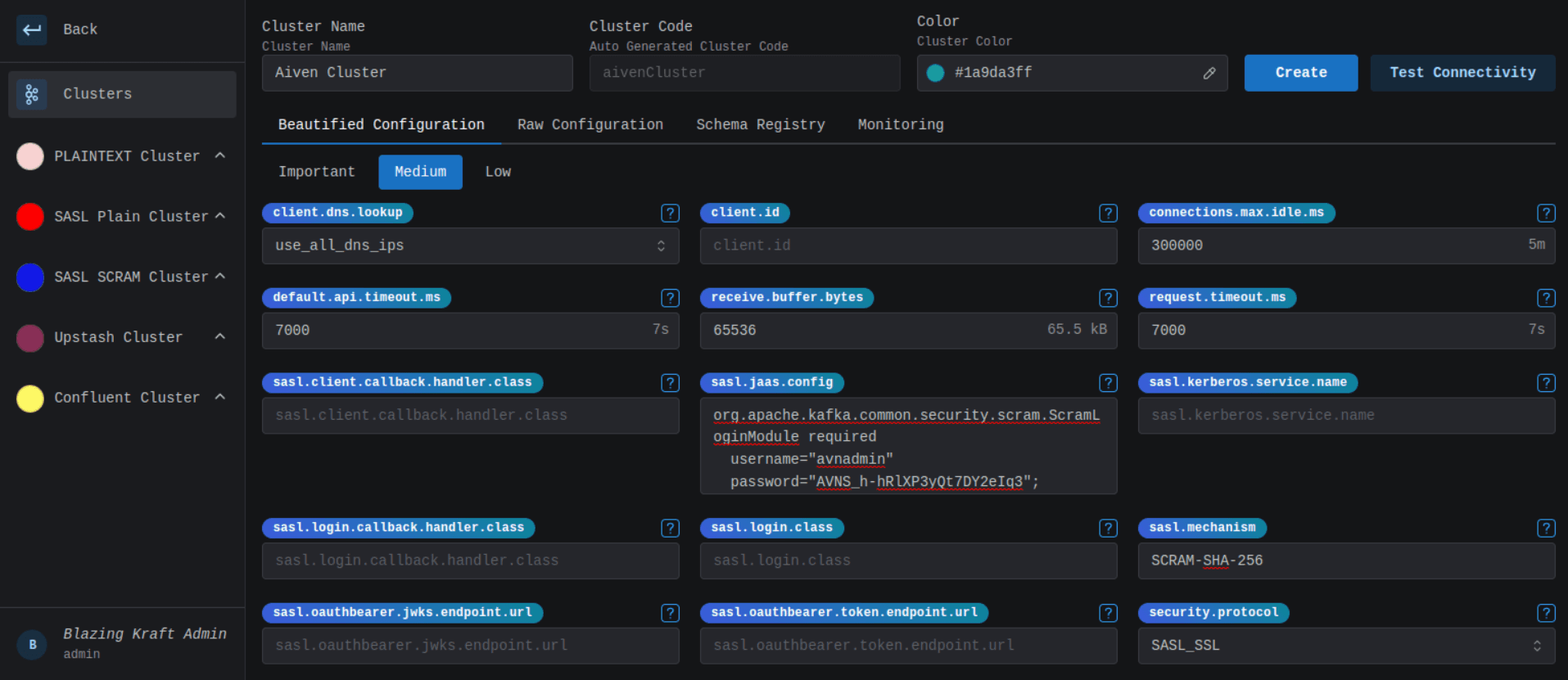The width and height of the screenshot is (1568, 680).
Task: Click the client.id input field
Action: [909, 245]
